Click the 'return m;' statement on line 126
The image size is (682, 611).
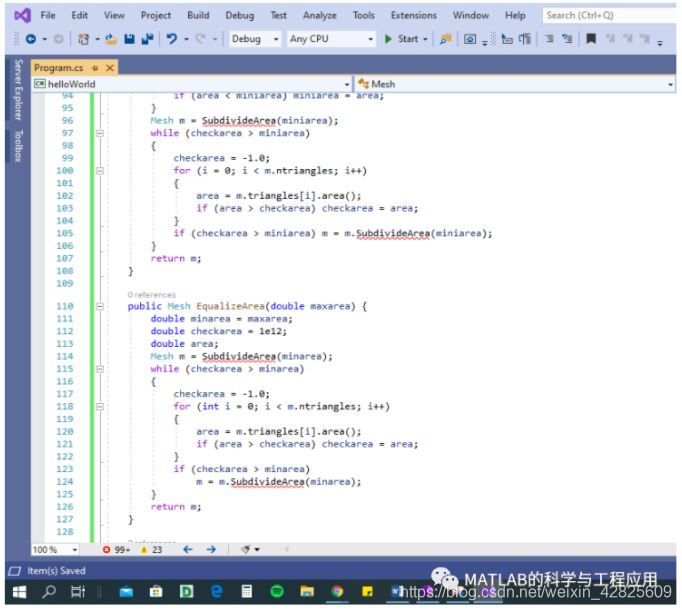(x=176, y=507)
